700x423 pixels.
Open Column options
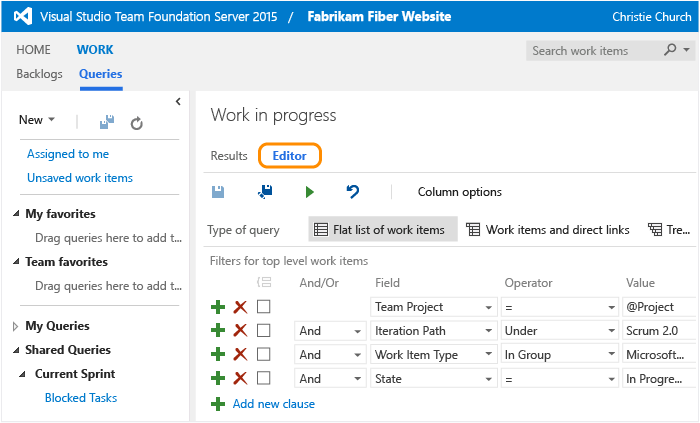tap(460, 192)
